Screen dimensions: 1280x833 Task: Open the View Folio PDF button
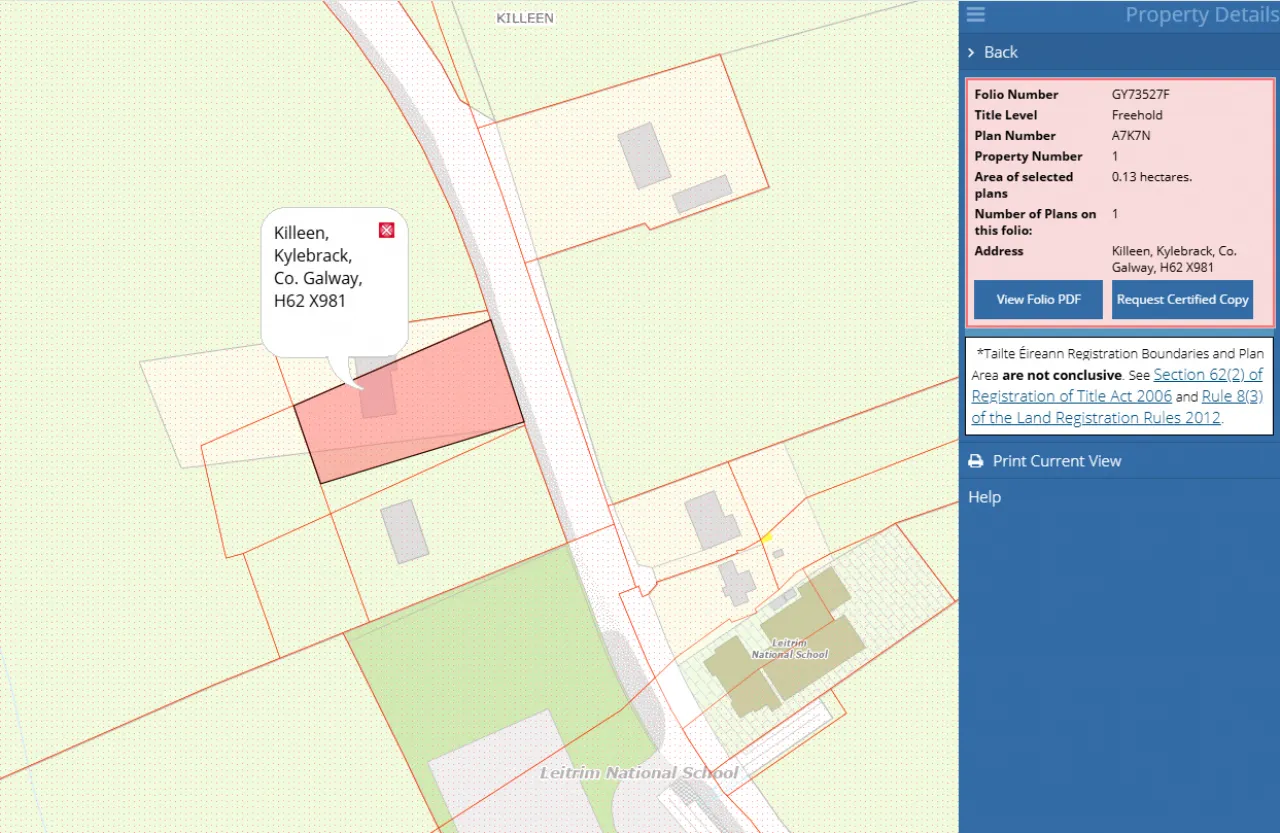click(x=1038, y=300)
